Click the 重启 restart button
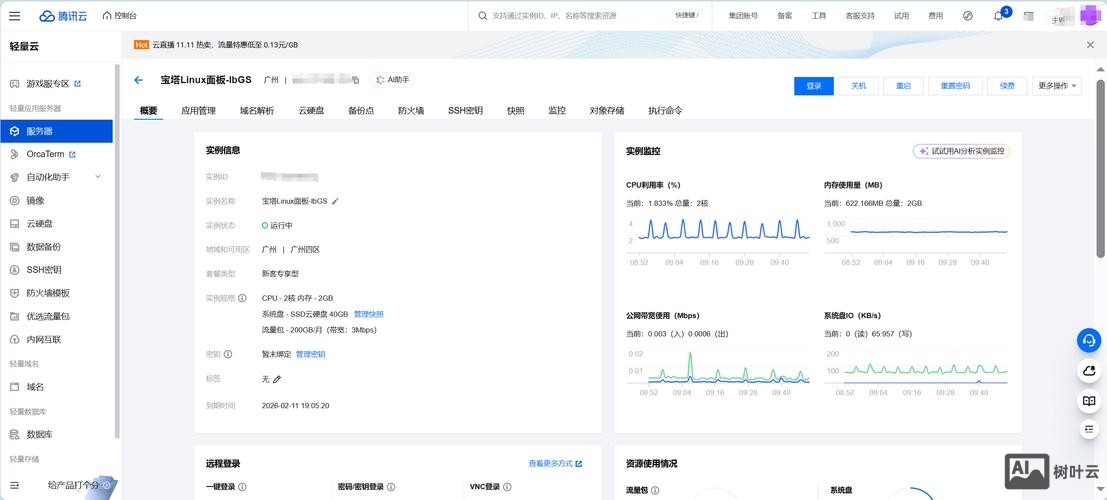The height and width of the screenshot is (500, 1107). tap(903, 86)
